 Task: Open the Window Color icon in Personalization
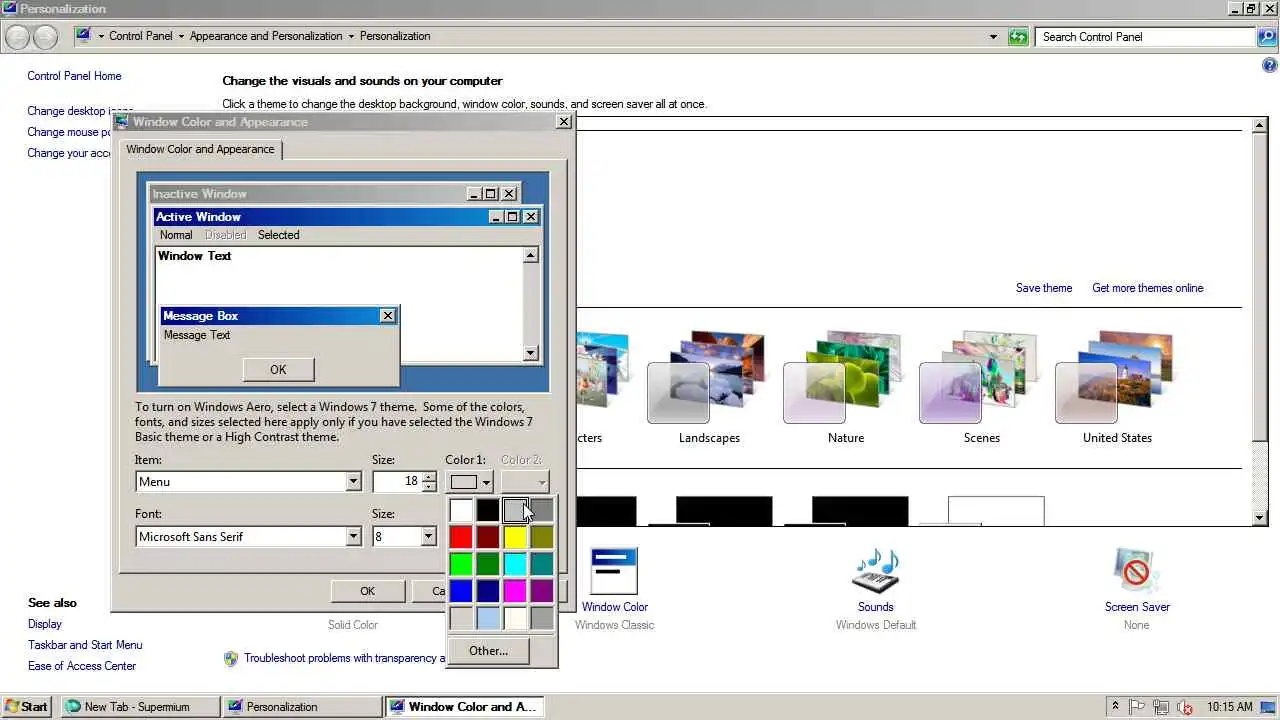click(x=613, y=572)
